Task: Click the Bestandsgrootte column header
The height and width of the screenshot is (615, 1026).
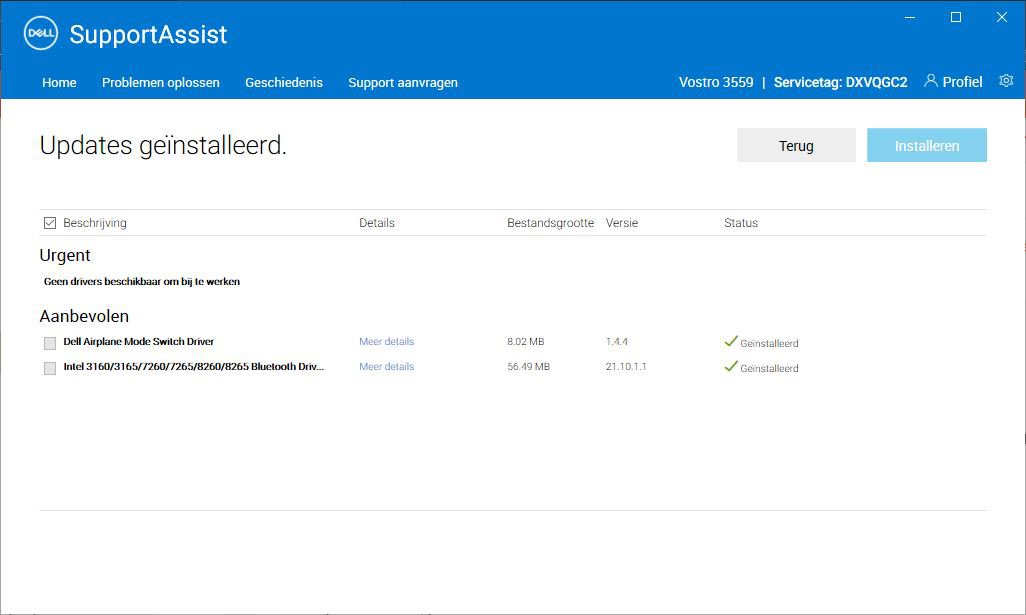Action: (550, 223)
